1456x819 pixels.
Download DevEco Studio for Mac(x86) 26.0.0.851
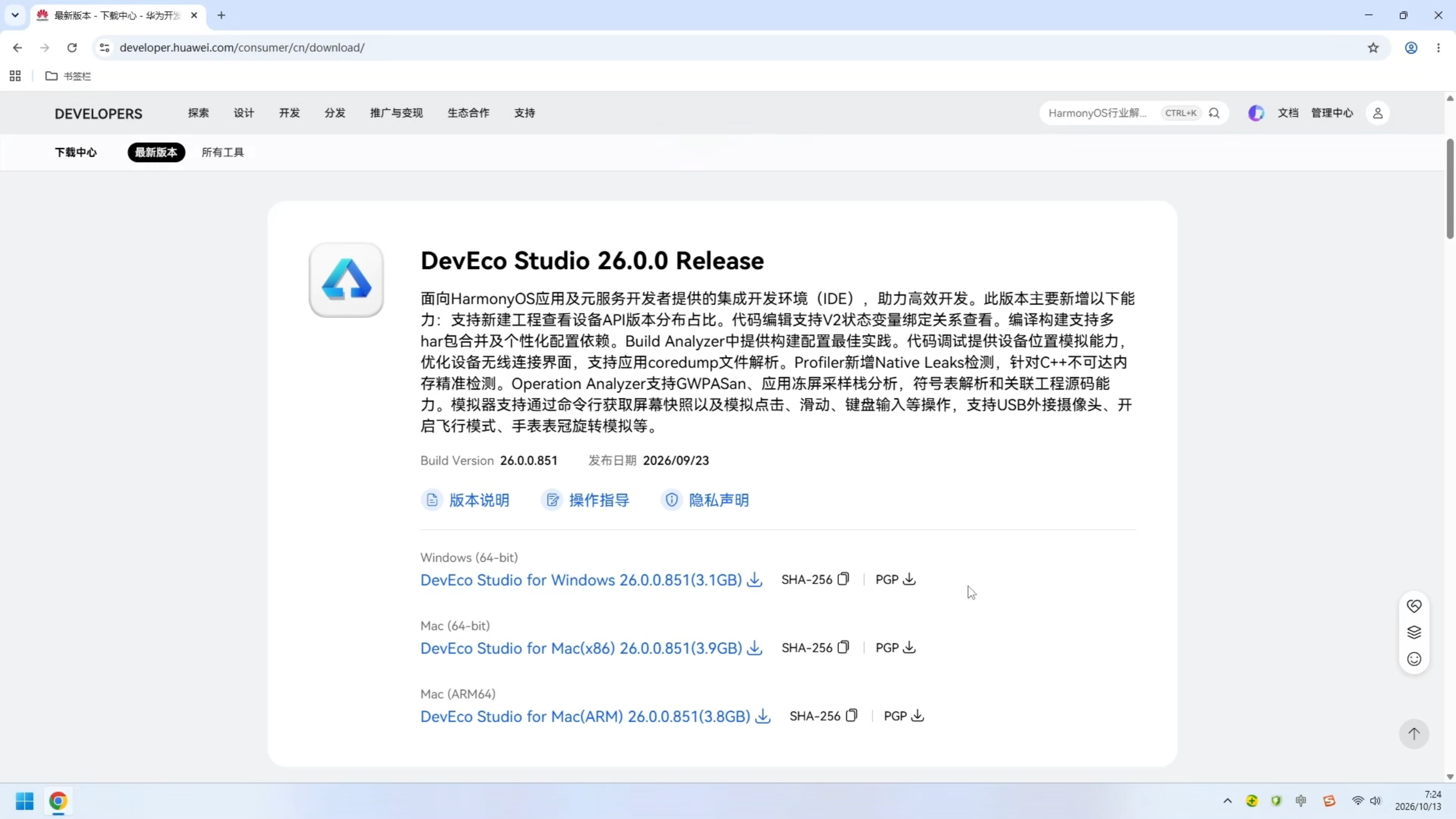tap(591, 648)
